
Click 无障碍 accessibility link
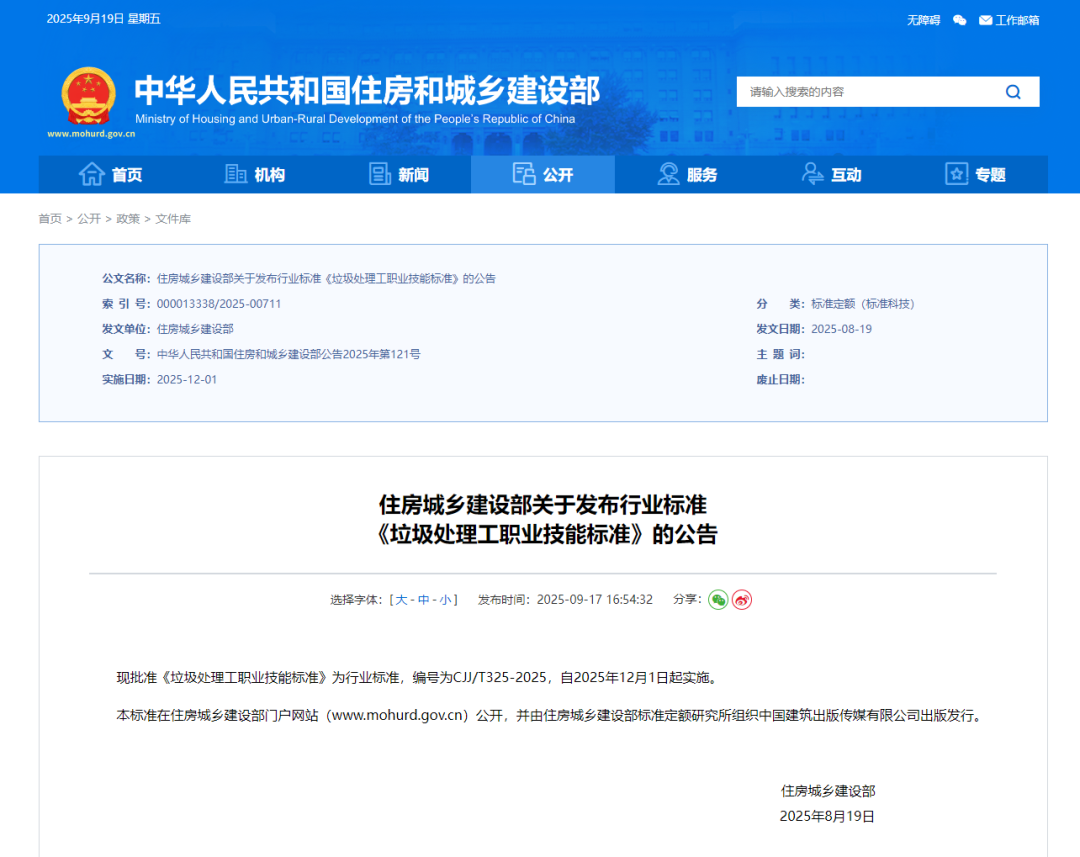point(923,20)
